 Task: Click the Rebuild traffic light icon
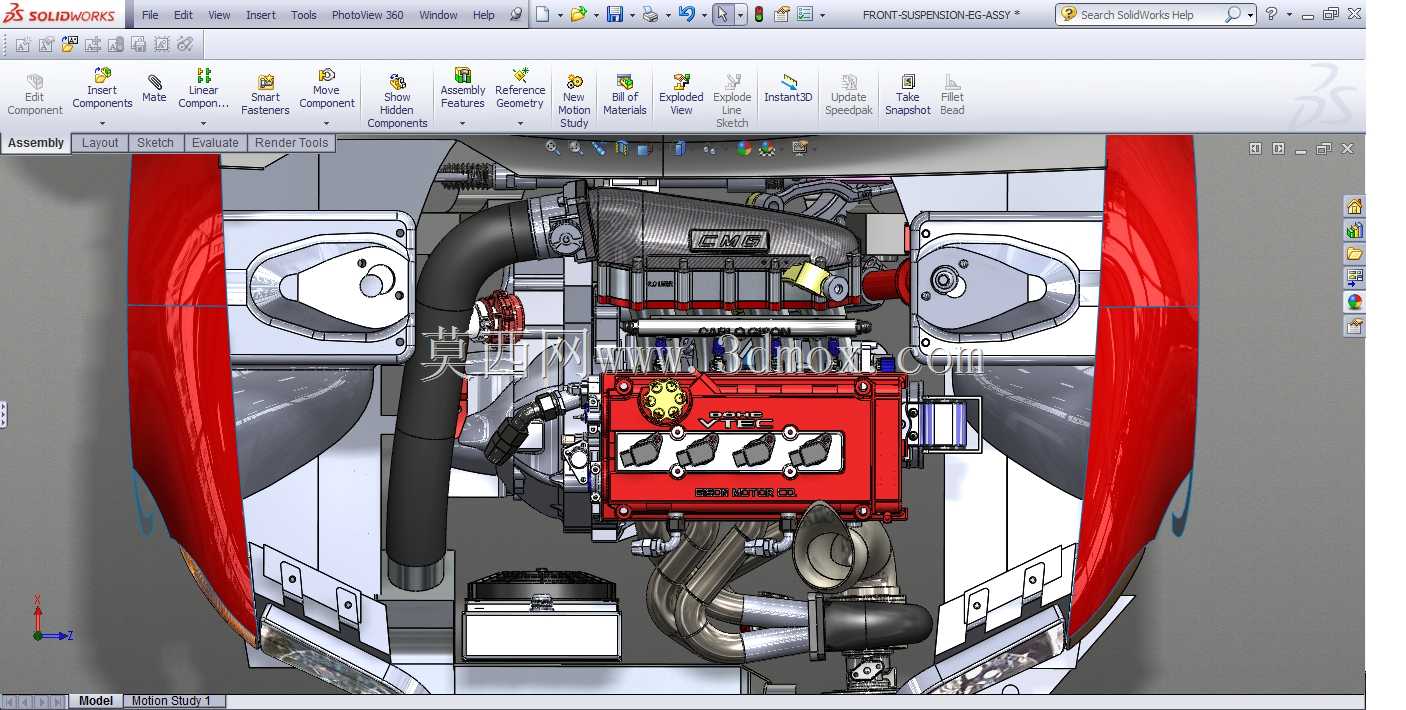coord(759,14)
